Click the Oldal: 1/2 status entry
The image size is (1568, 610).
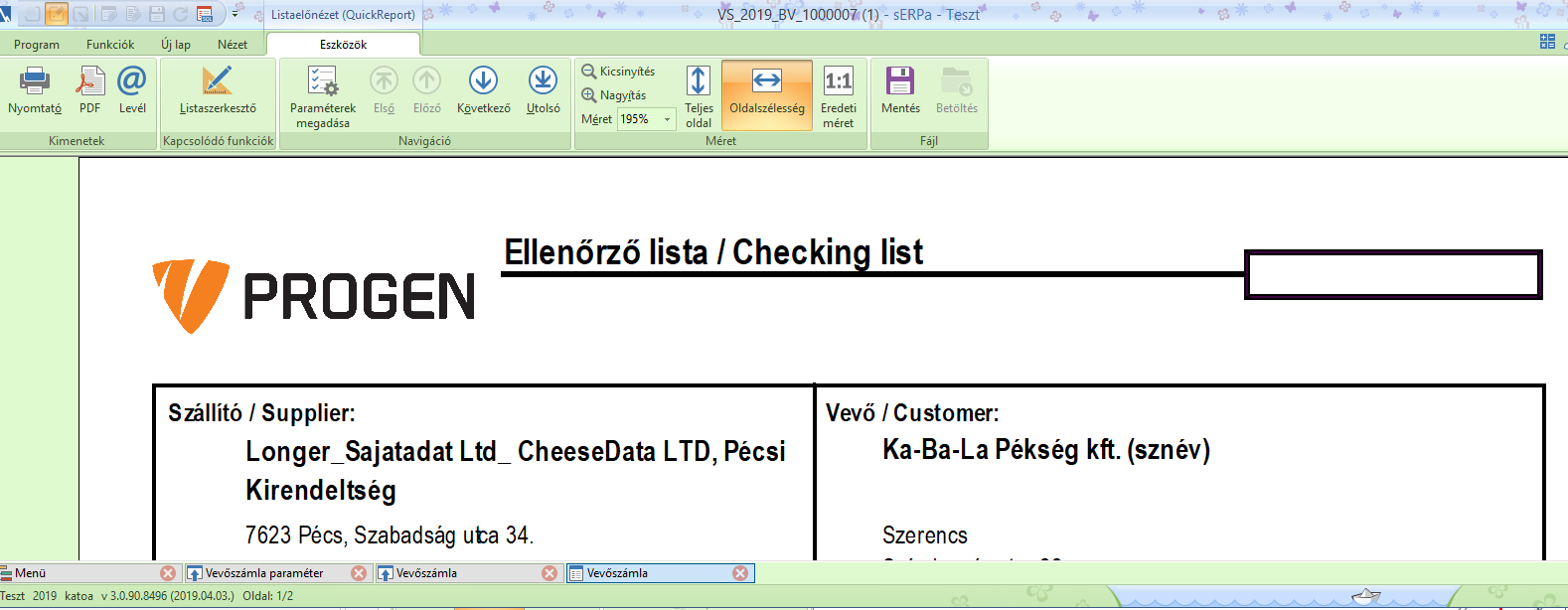pos(268,596)
